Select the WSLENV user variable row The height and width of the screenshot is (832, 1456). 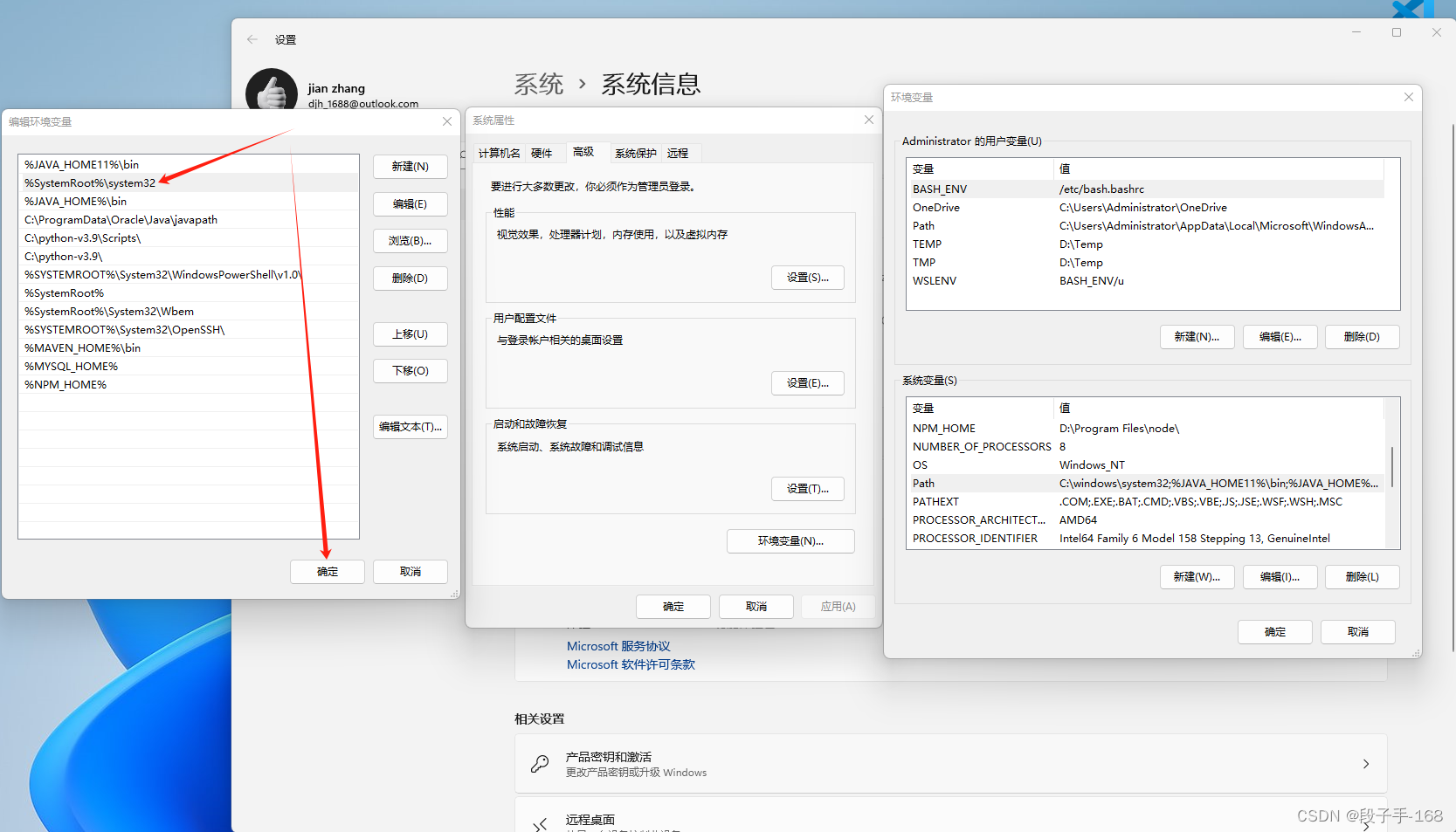(x=1146, y=280)
